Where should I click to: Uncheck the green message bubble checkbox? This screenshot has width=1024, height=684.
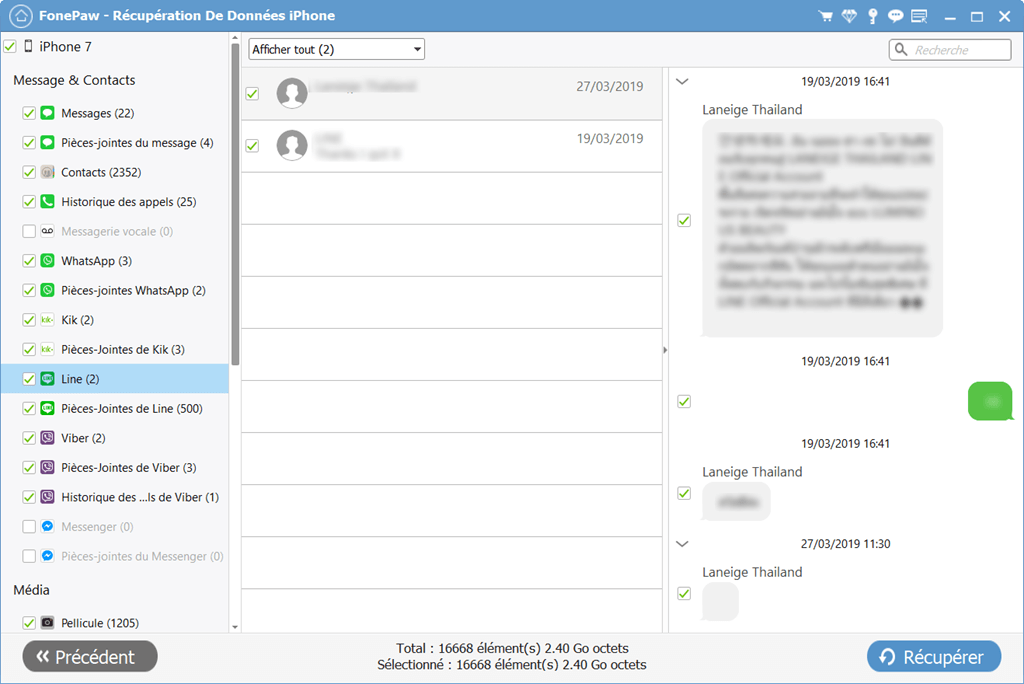(x=684, y=401)
